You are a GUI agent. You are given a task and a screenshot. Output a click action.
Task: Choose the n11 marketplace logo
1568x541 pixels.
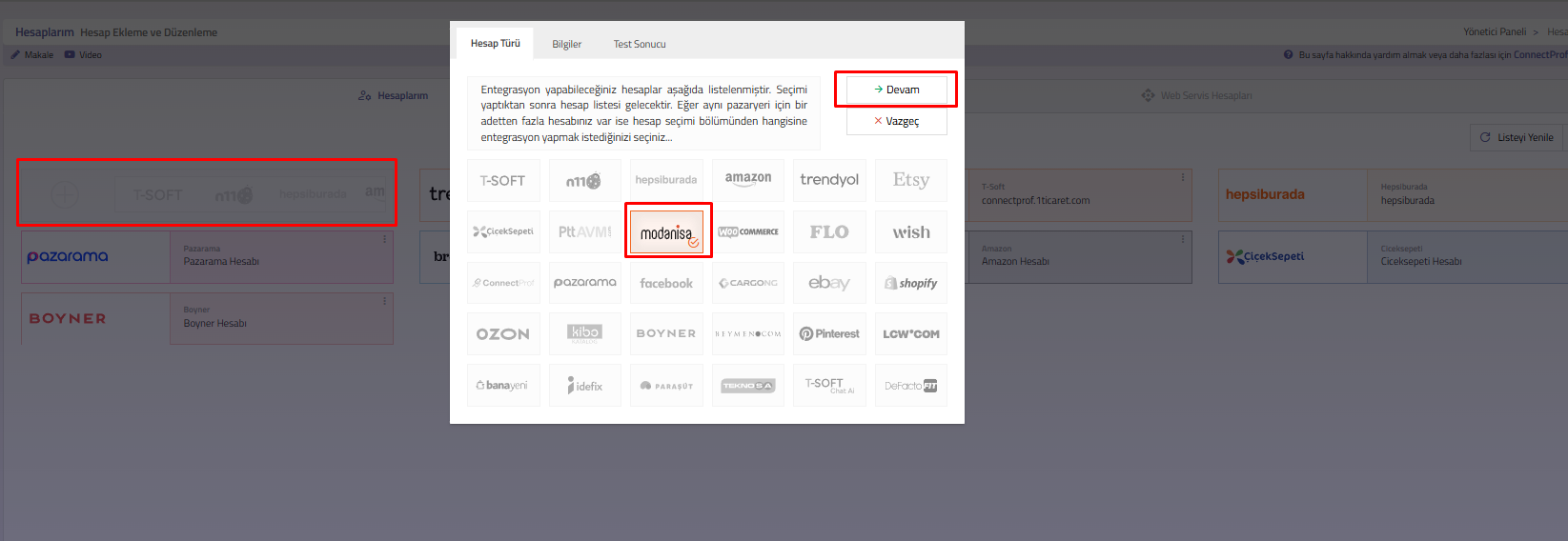tap(584, 180)
